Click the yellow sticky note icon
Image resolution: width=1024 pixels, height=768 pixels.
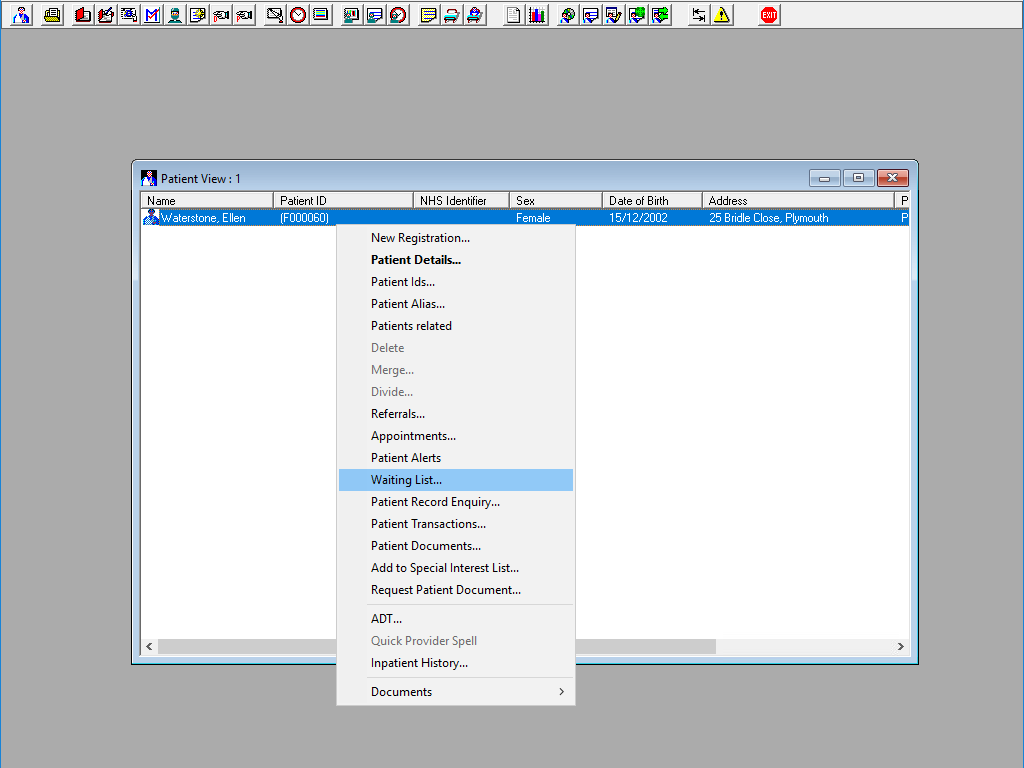pos(428,15)
